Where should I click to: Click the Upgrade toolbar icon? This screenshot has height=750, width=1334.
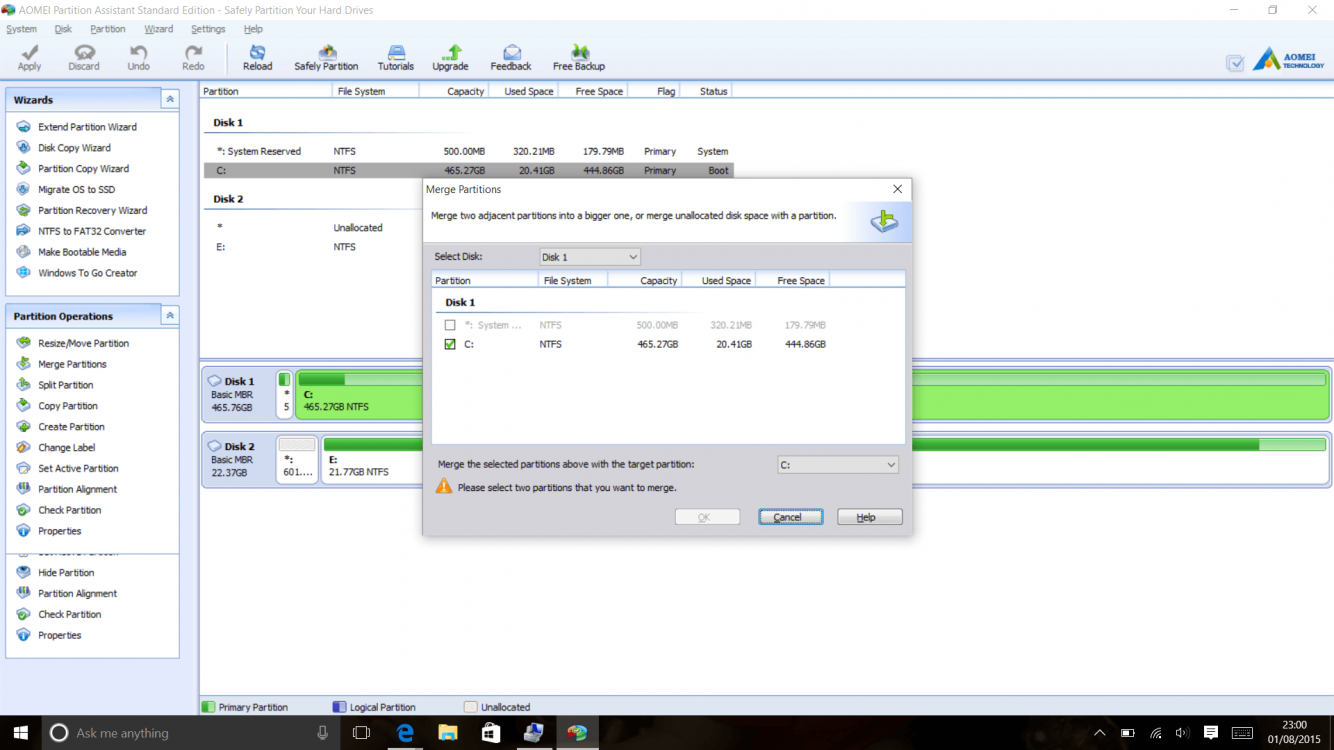click(x=450, y=56)
